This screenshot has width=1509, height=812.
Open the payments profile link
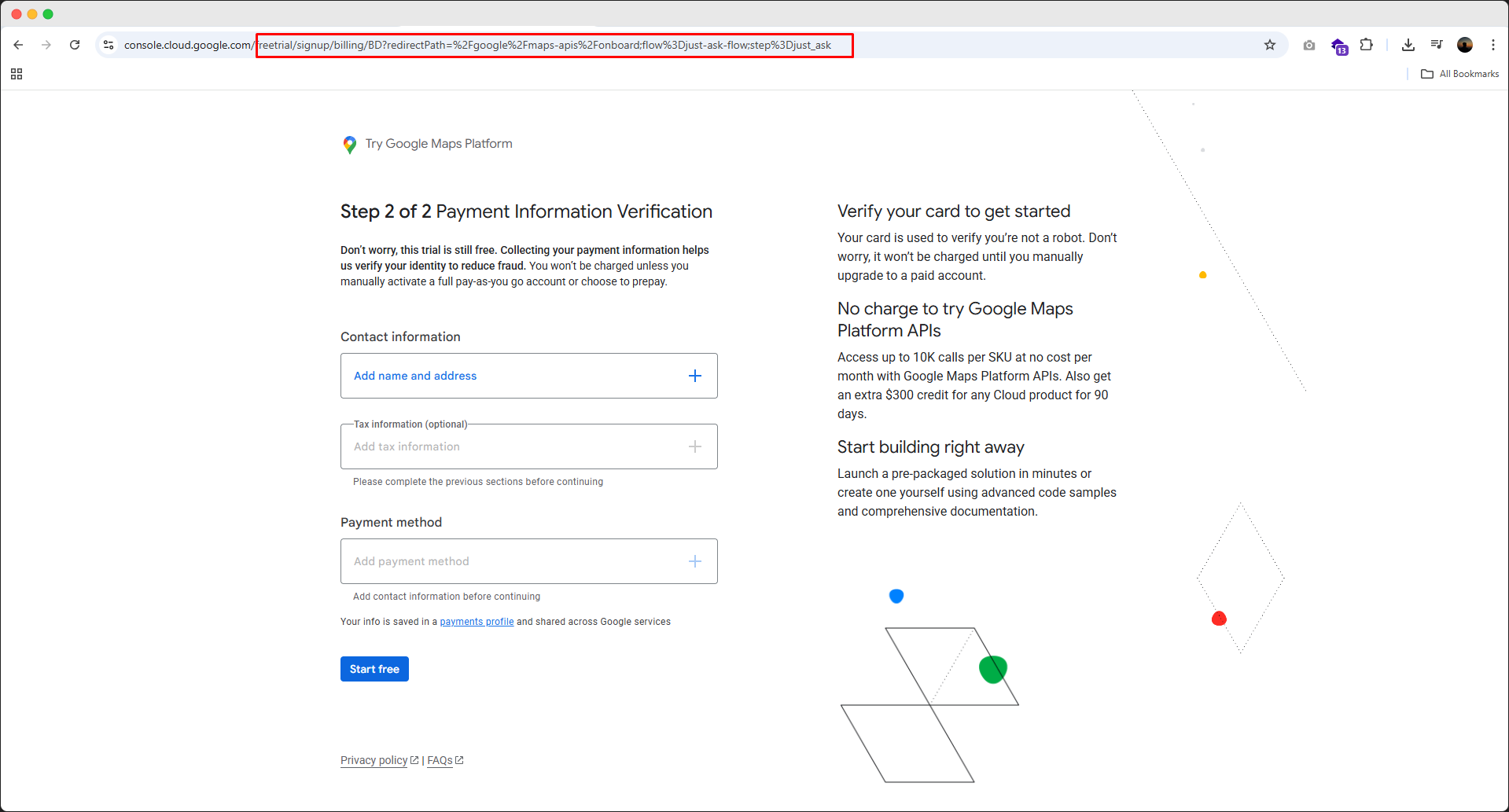tap(477, 622)
